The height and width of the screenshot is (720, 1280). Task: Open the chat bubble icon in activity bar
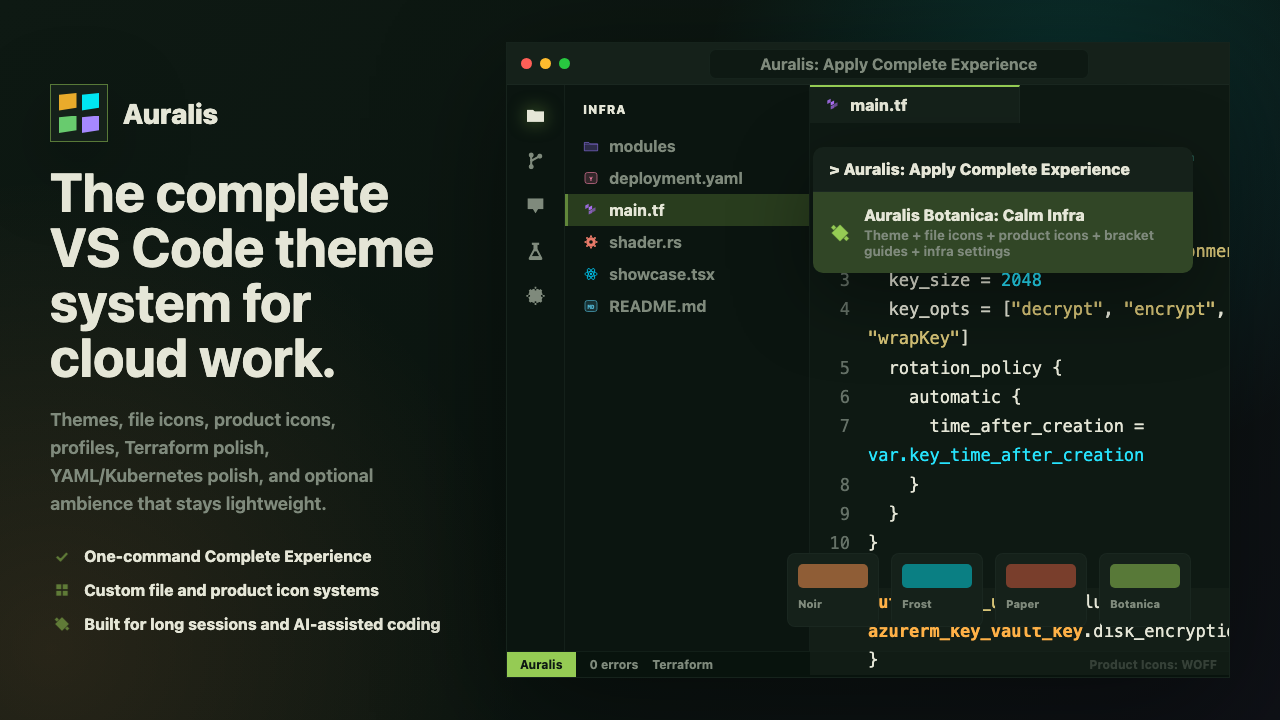pos(535,206)
